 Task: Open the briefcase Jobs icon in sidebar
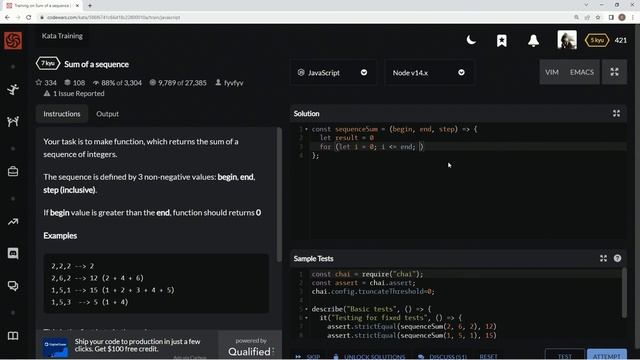click(x=13, y=171)
